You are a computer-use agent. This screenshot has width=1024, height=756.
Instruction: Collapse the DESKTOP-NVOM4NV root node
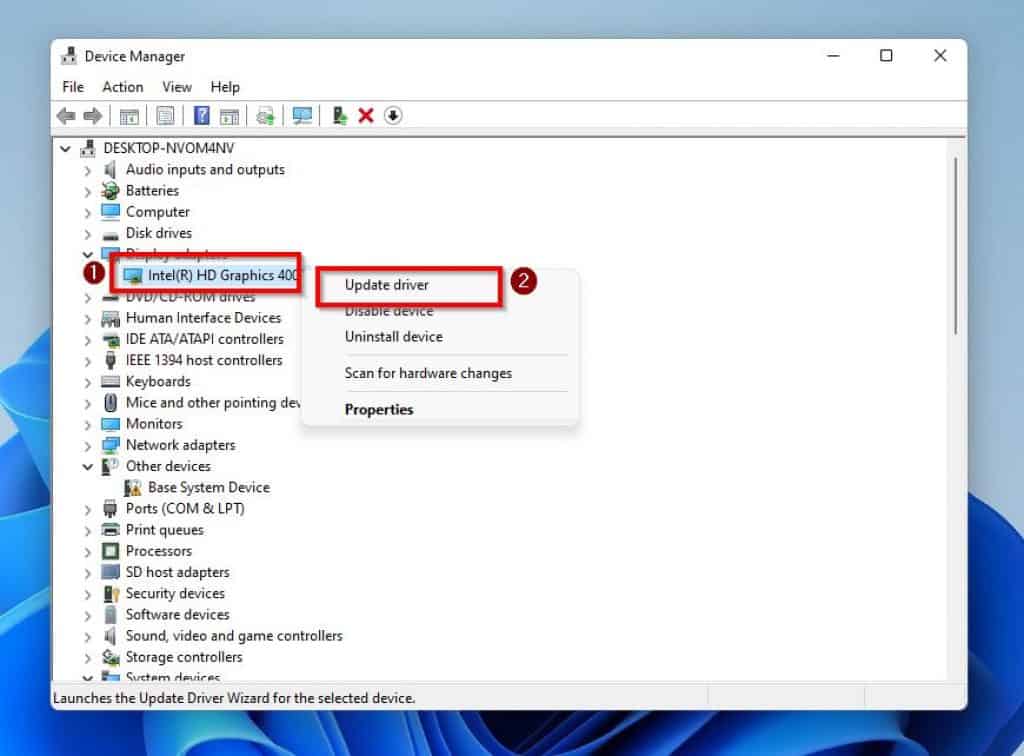click(65, 149)
